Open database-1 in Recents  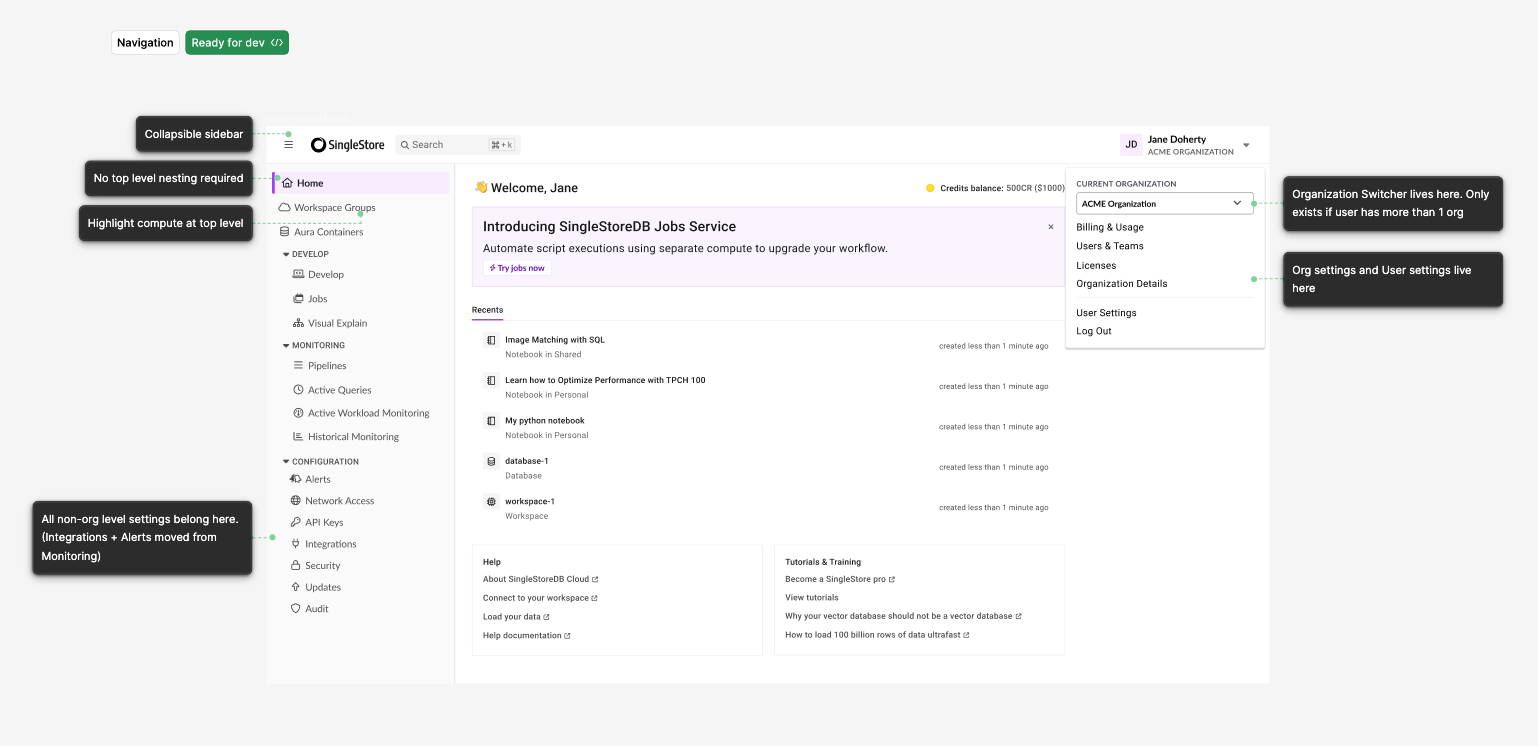coord(527,461)
